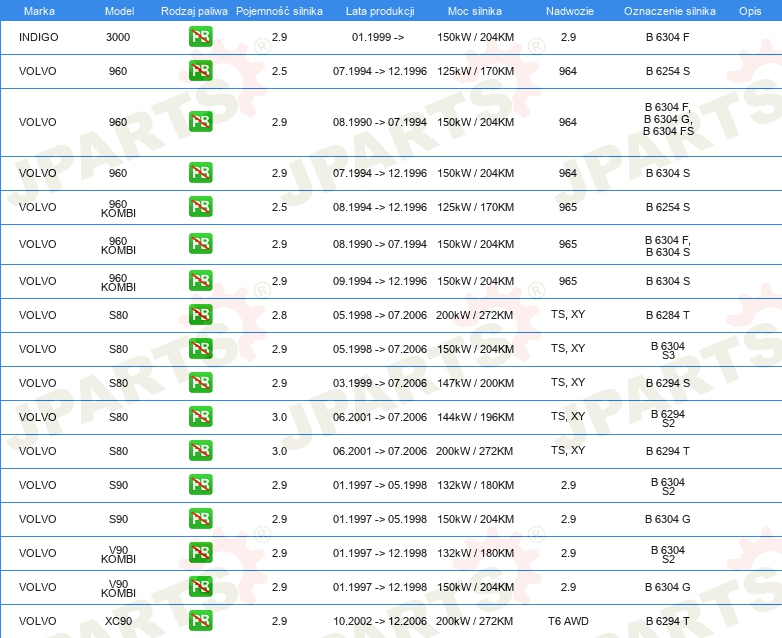Viewport: 782px width, 638px height.
Task: Click the Moc silnika column header
Action: click(x=474, y=11)
